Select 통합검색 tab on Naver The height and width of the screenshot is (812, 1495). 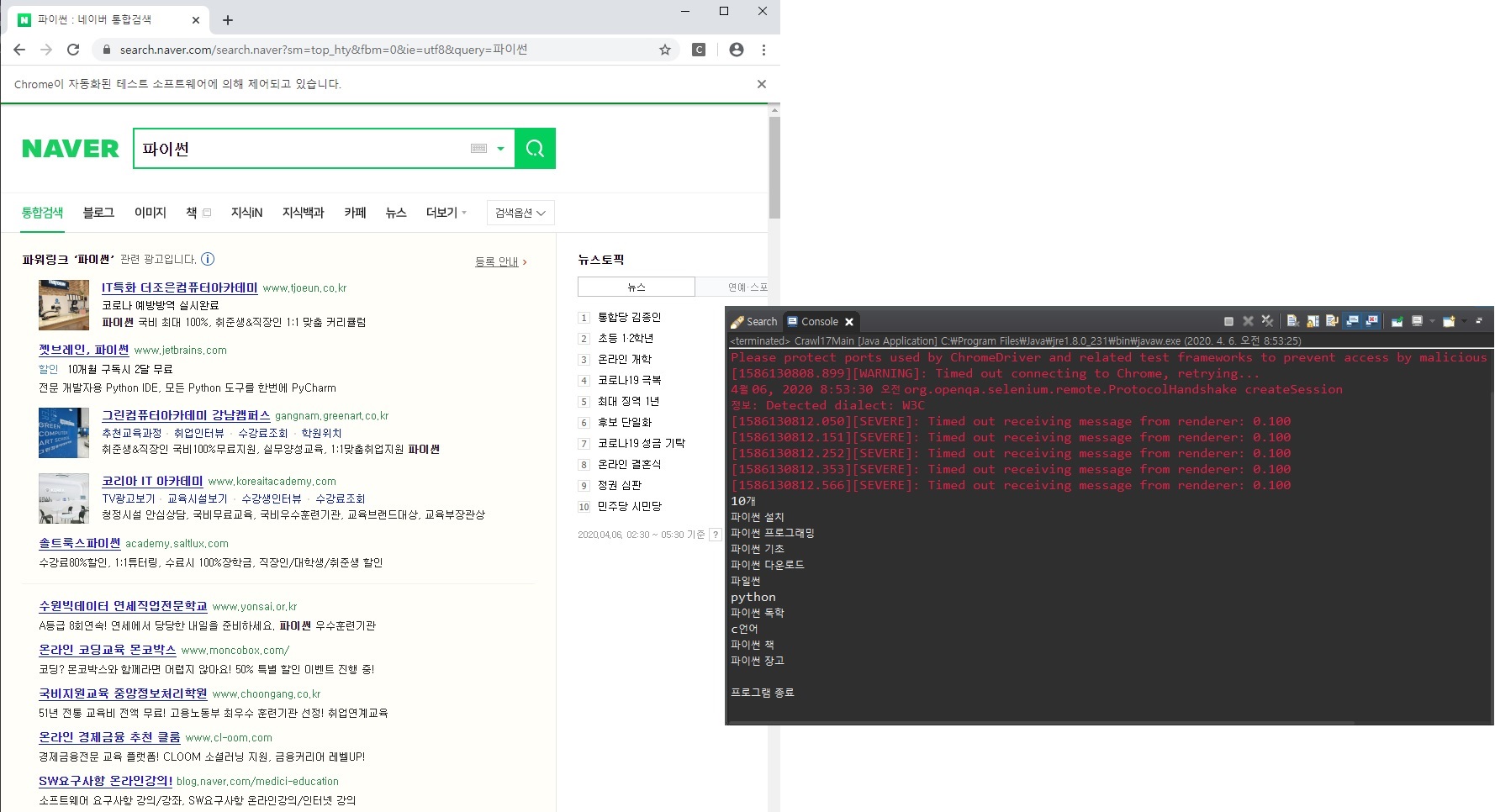click(x=42, y=213)
